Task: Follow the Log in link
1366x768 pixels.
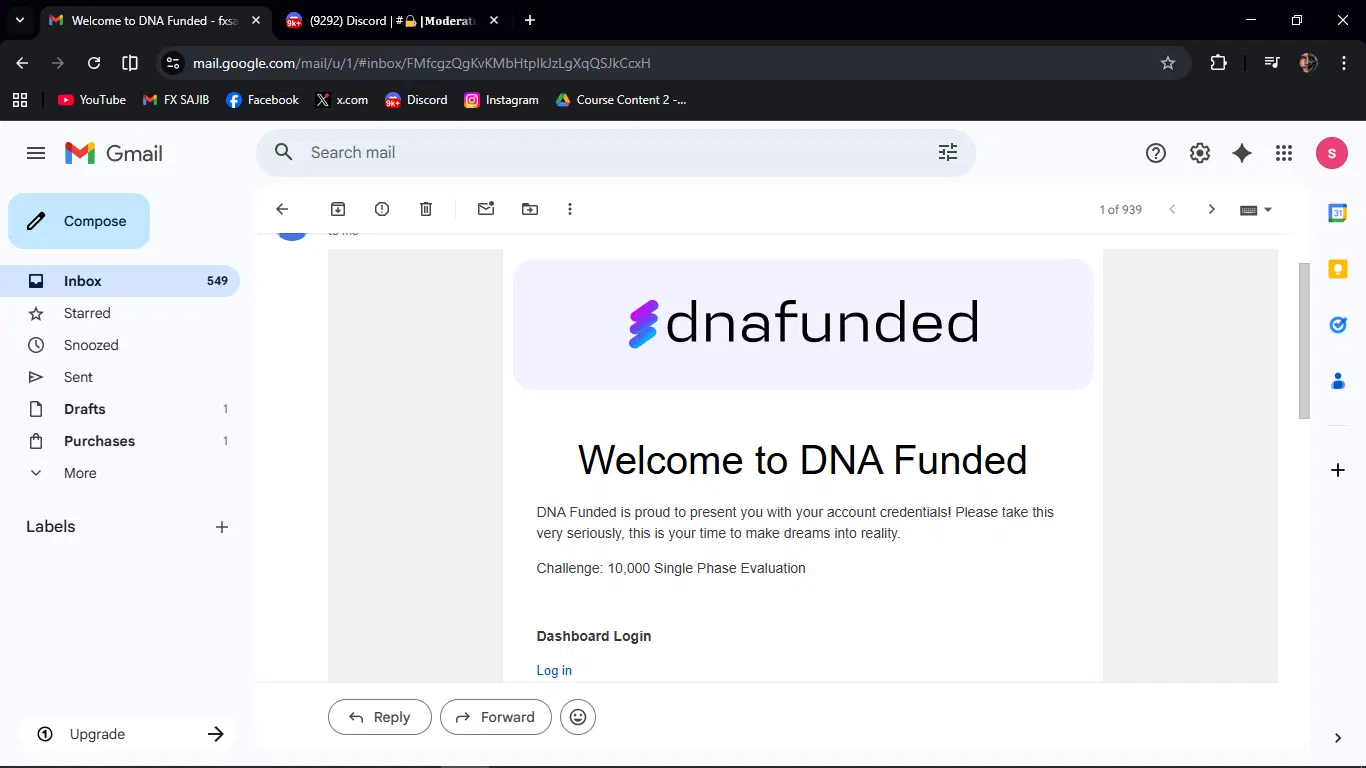Action: (554, 670)
